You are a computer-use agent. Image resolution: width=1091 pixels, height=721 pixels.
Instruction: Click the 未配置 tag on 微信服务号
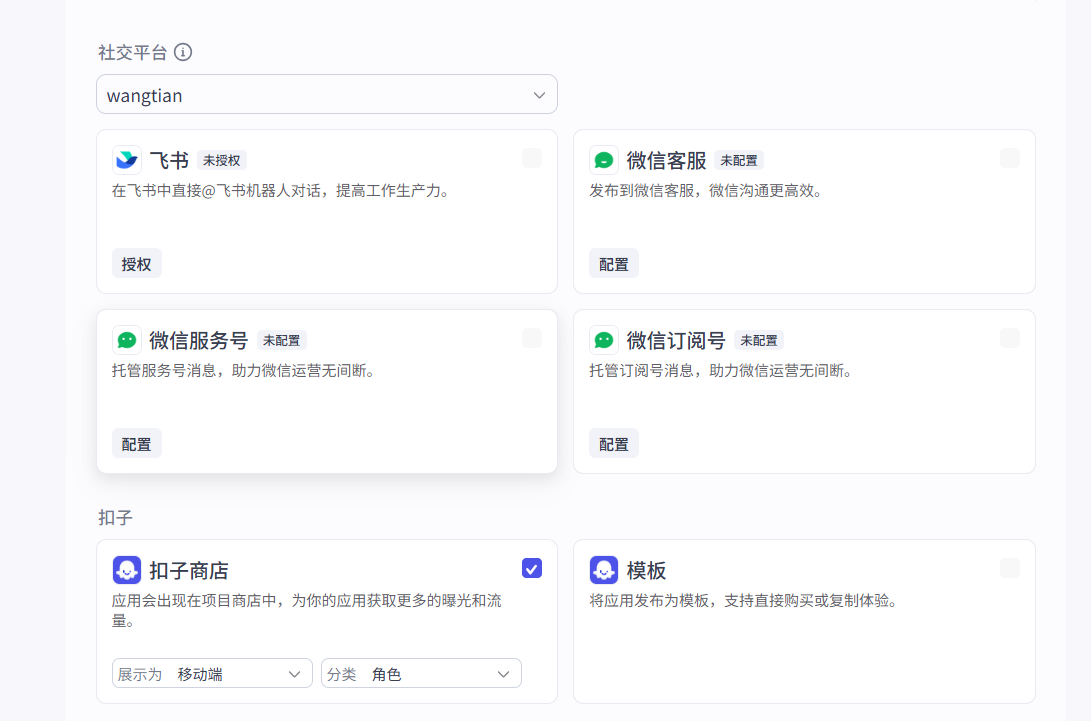coord(282,340)
